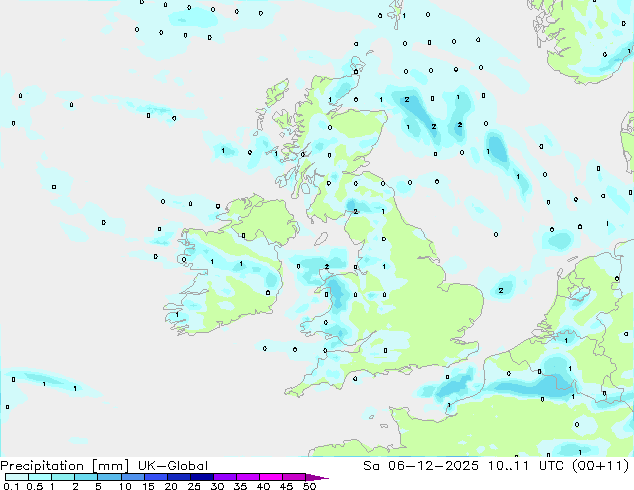Click the 2–5 mm legend color swatch

(86, 477)
